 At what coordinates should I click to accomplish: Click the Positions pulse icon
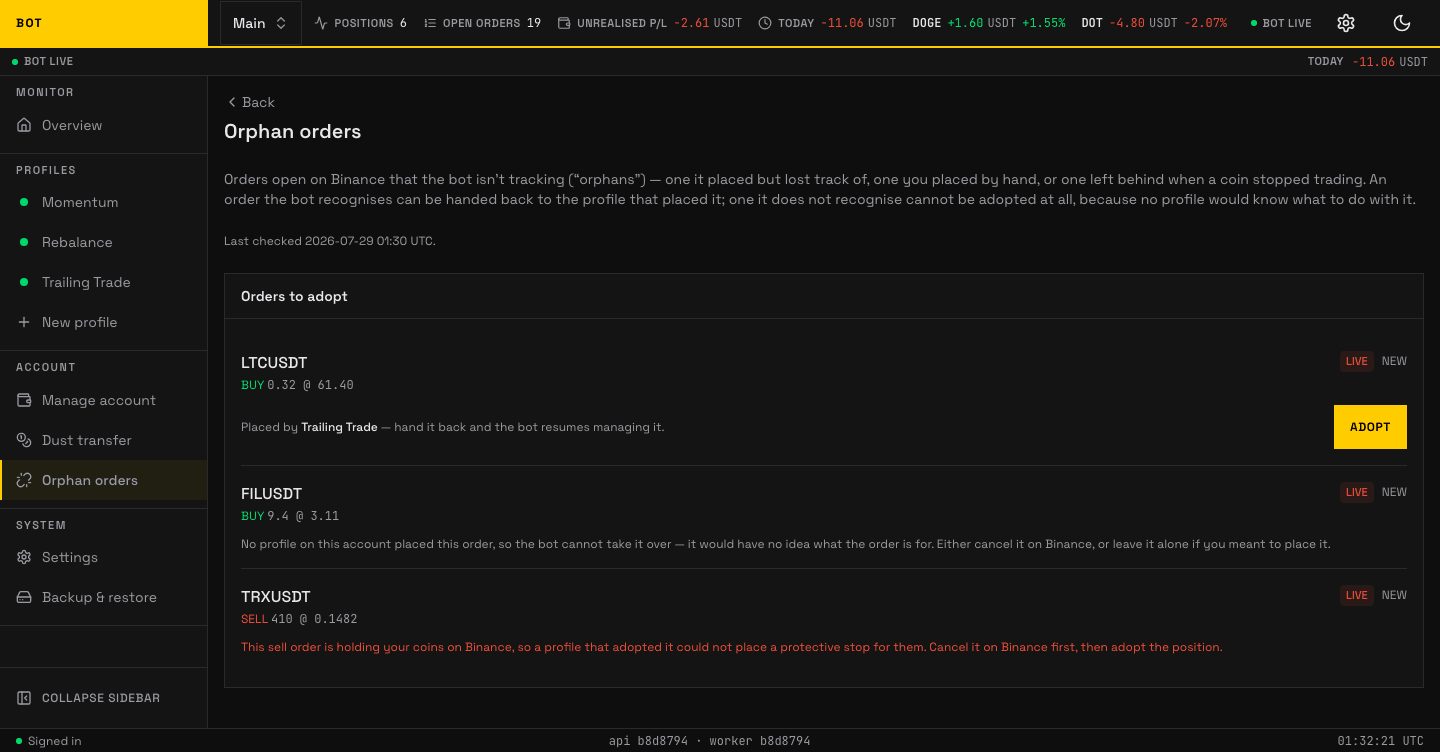click(x=321, y=23)
